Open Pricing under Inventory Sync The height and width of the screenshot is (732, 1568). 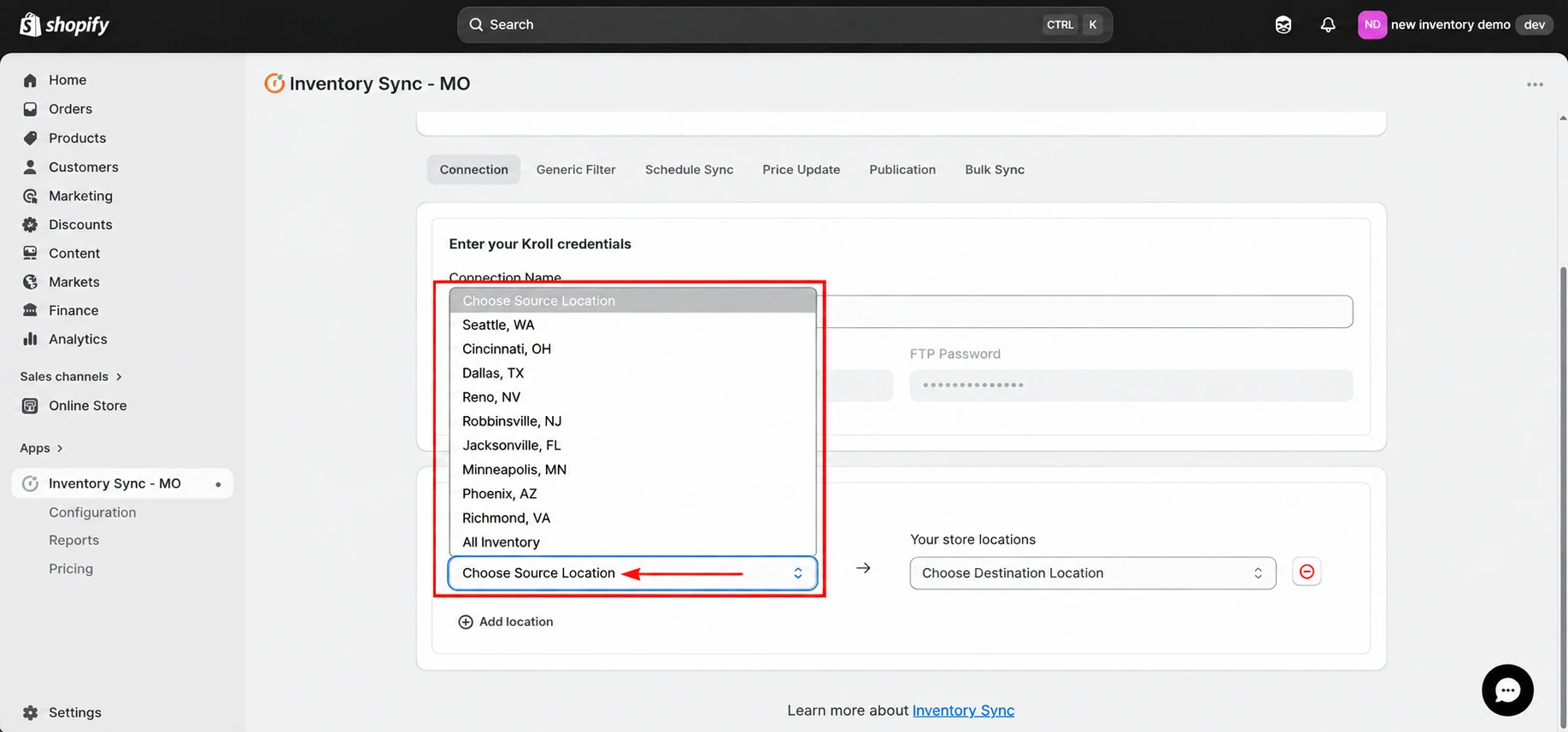click(71, 569)
